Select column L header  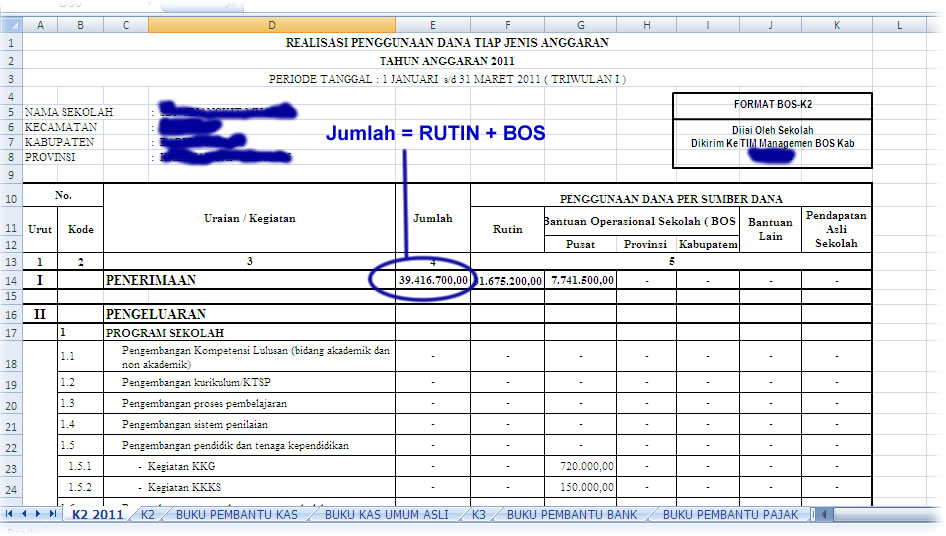click(x=900, y=25)
